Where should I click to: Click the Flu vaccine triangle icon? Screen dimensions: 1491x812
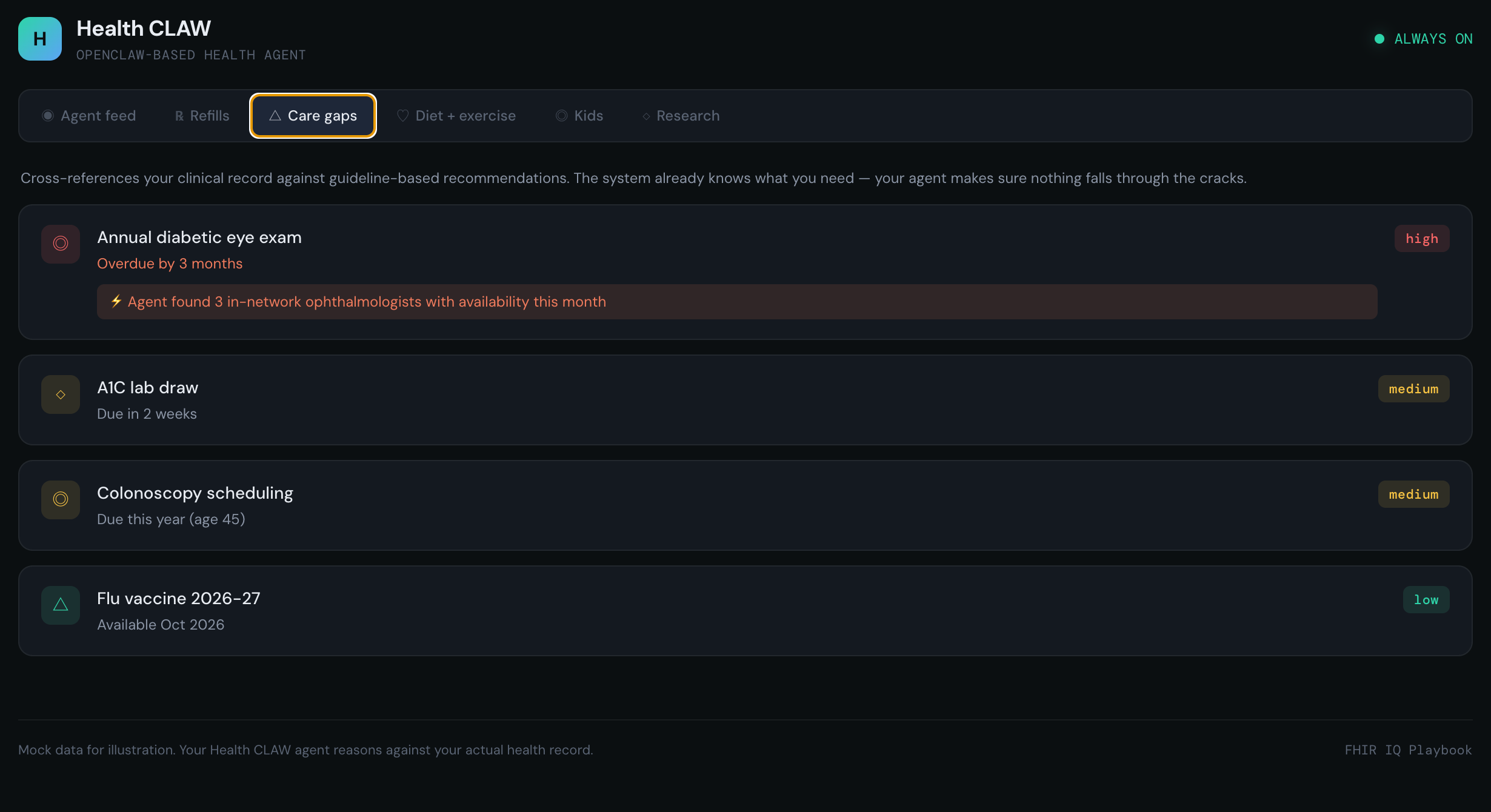coord(61,605)
